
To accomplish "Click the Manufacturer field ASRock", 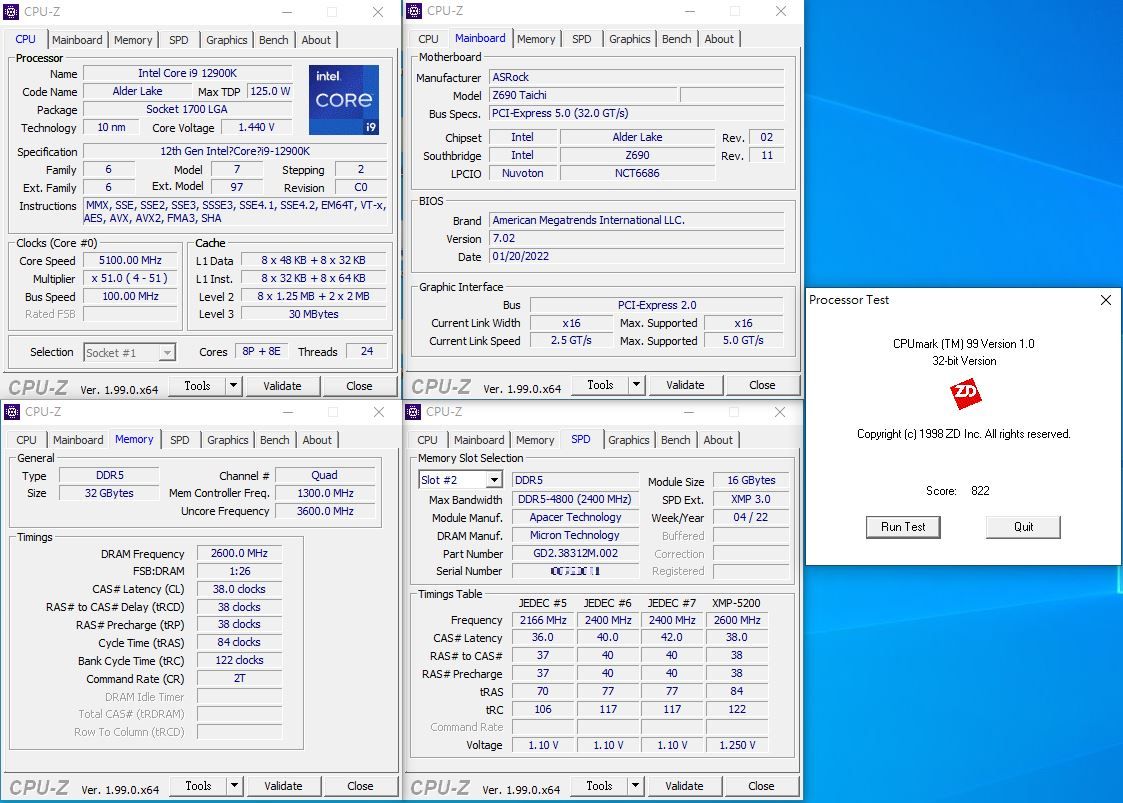I will click(637, 77).
